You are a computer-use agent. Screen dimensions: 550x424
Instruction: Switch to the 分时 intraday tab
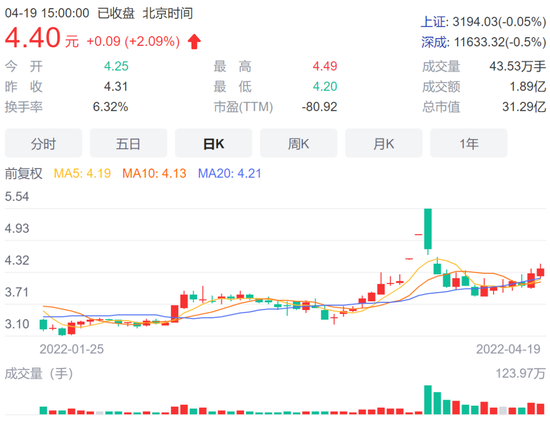pyautogui.click(x=43, y=143)
